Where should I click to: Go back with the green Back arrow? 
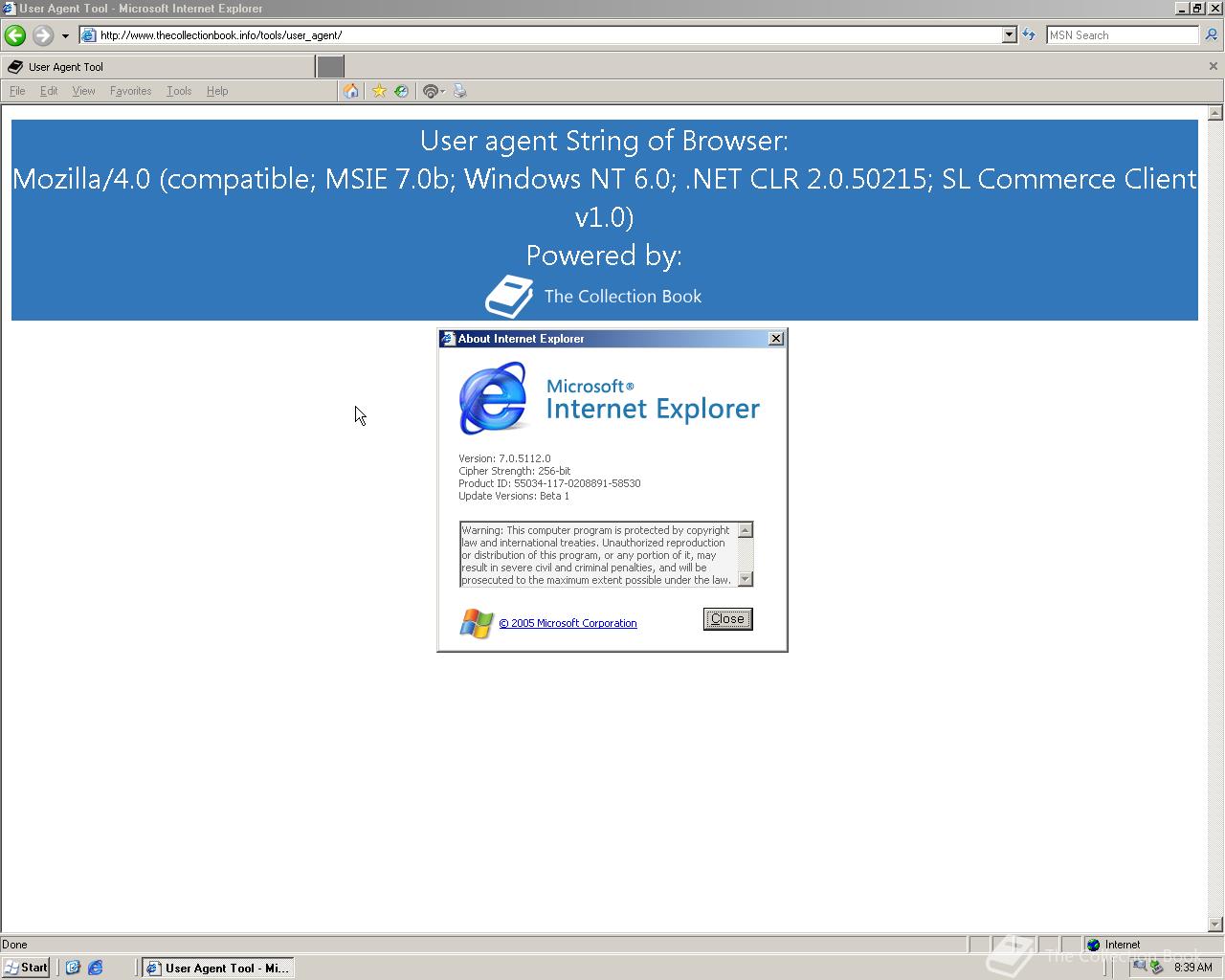pyautogui.click(x=14, y=35)
